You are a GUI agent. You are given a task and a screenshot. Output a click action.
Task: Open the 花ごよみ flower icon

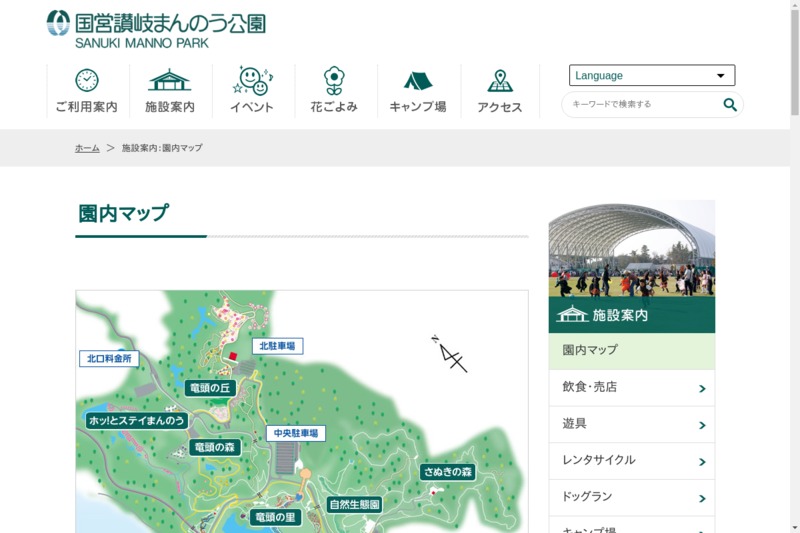click(334, 81)
